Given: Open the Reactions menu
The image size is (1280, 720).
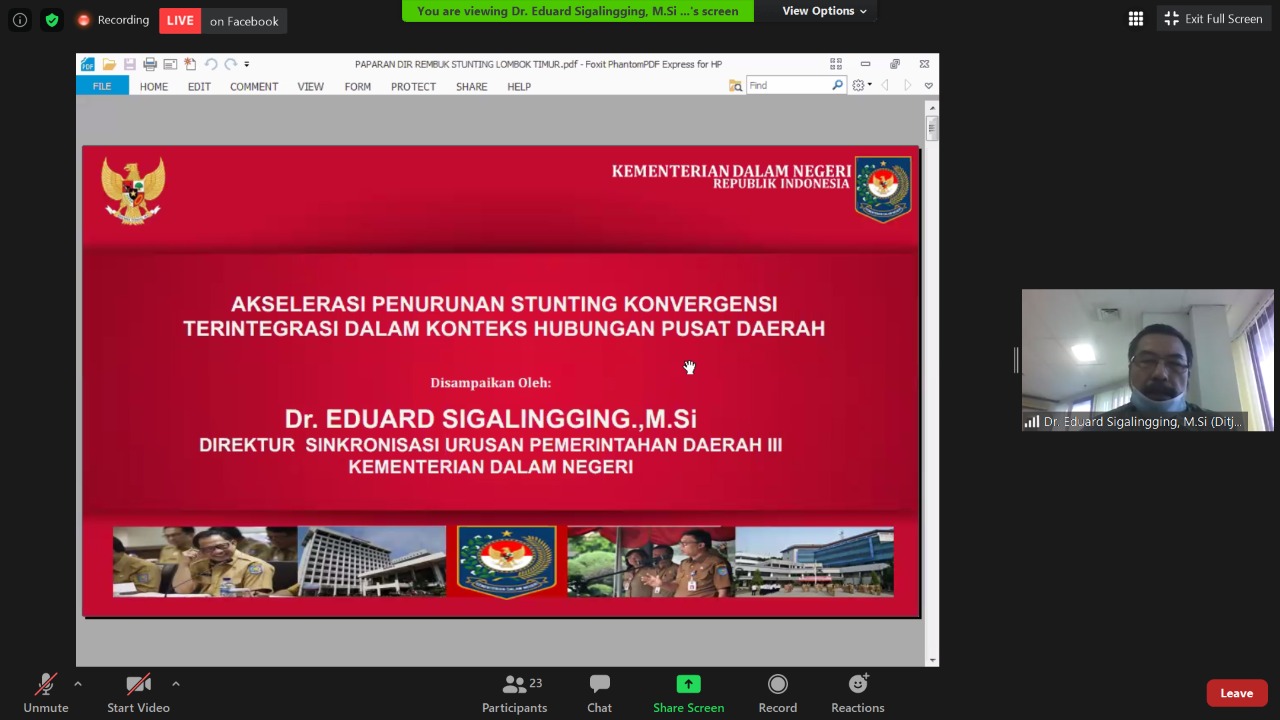Looking at the screenshot, I should pos(857,693).
